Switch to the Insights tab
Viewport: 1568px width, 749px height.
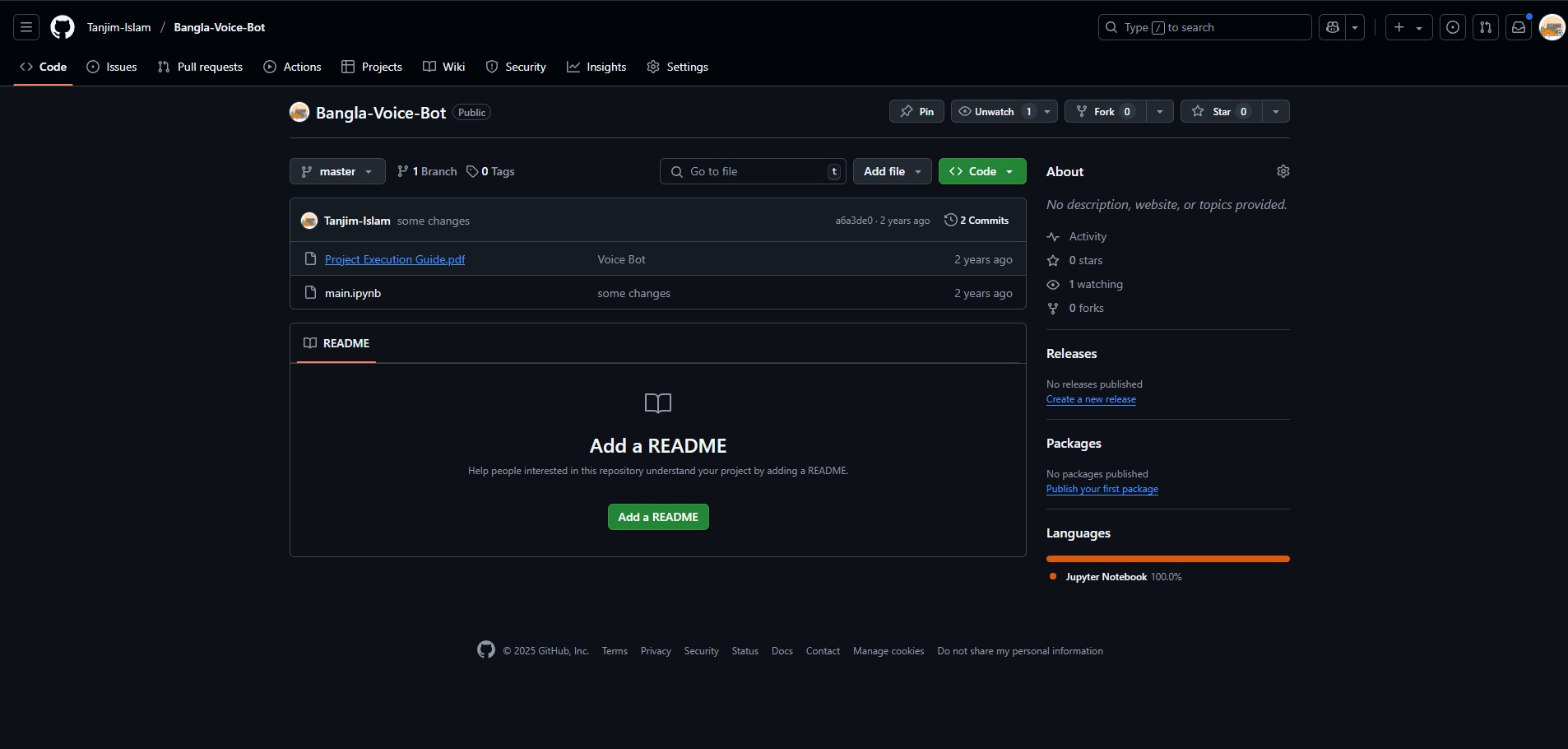pyautogui.click(x=596, y=67)
